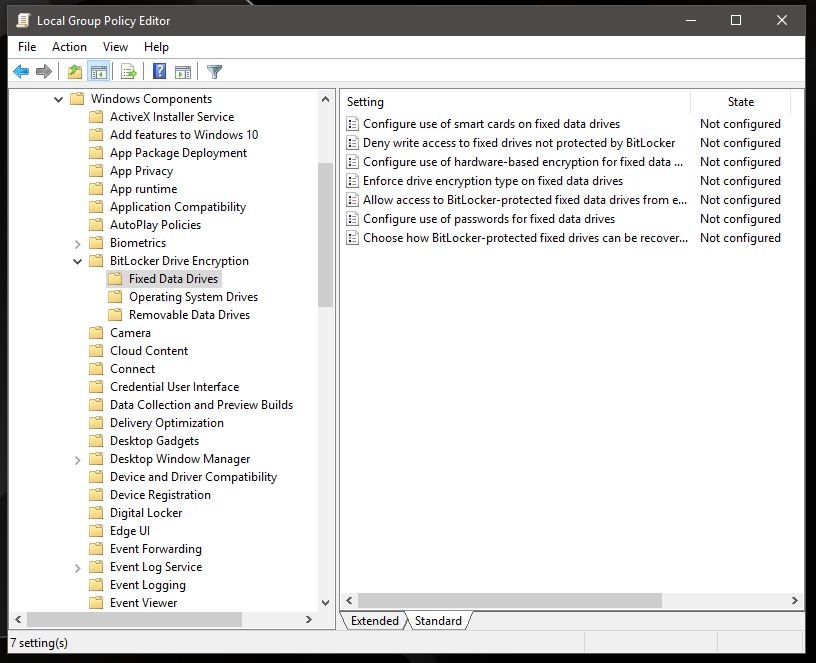Select the Removable Data Drives folder

click(x=189, y=315)
